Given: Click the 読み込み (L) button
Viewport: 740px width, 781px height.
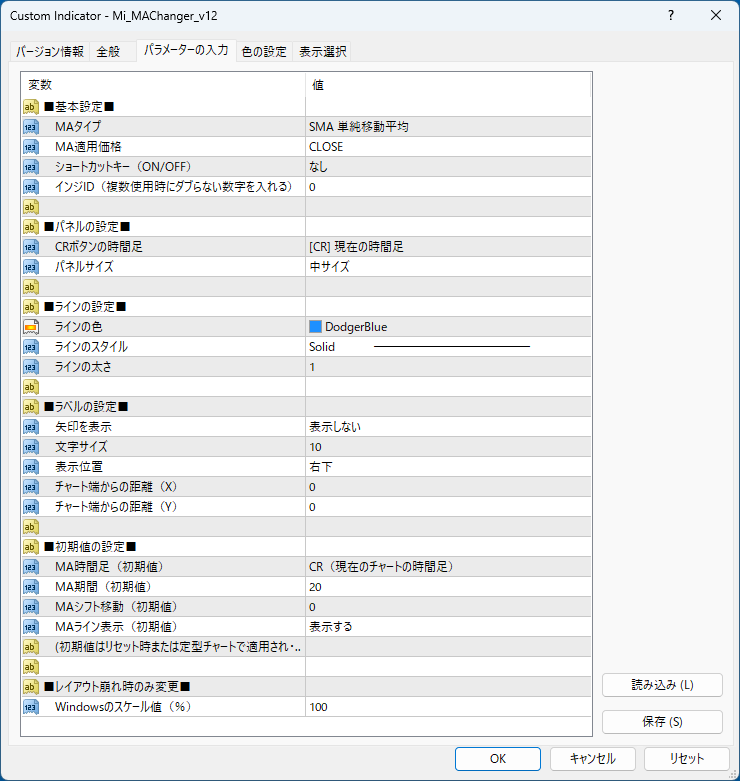Looking at the screenshot, I should (662, 685).
